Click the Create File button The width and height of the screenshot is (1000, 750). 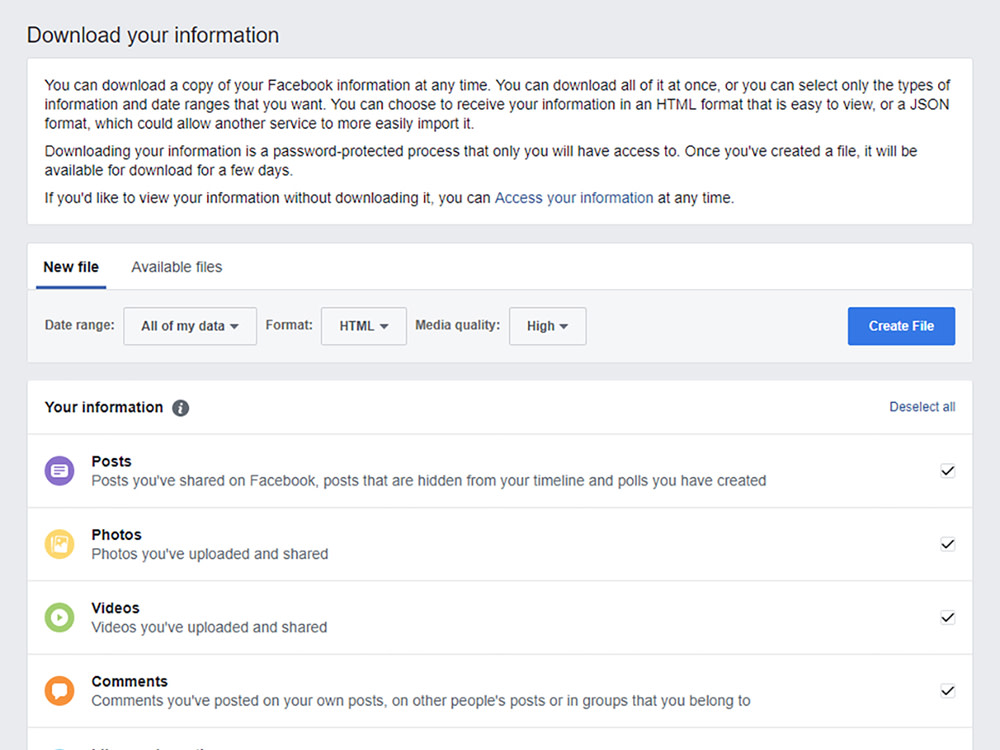point(901,326)
